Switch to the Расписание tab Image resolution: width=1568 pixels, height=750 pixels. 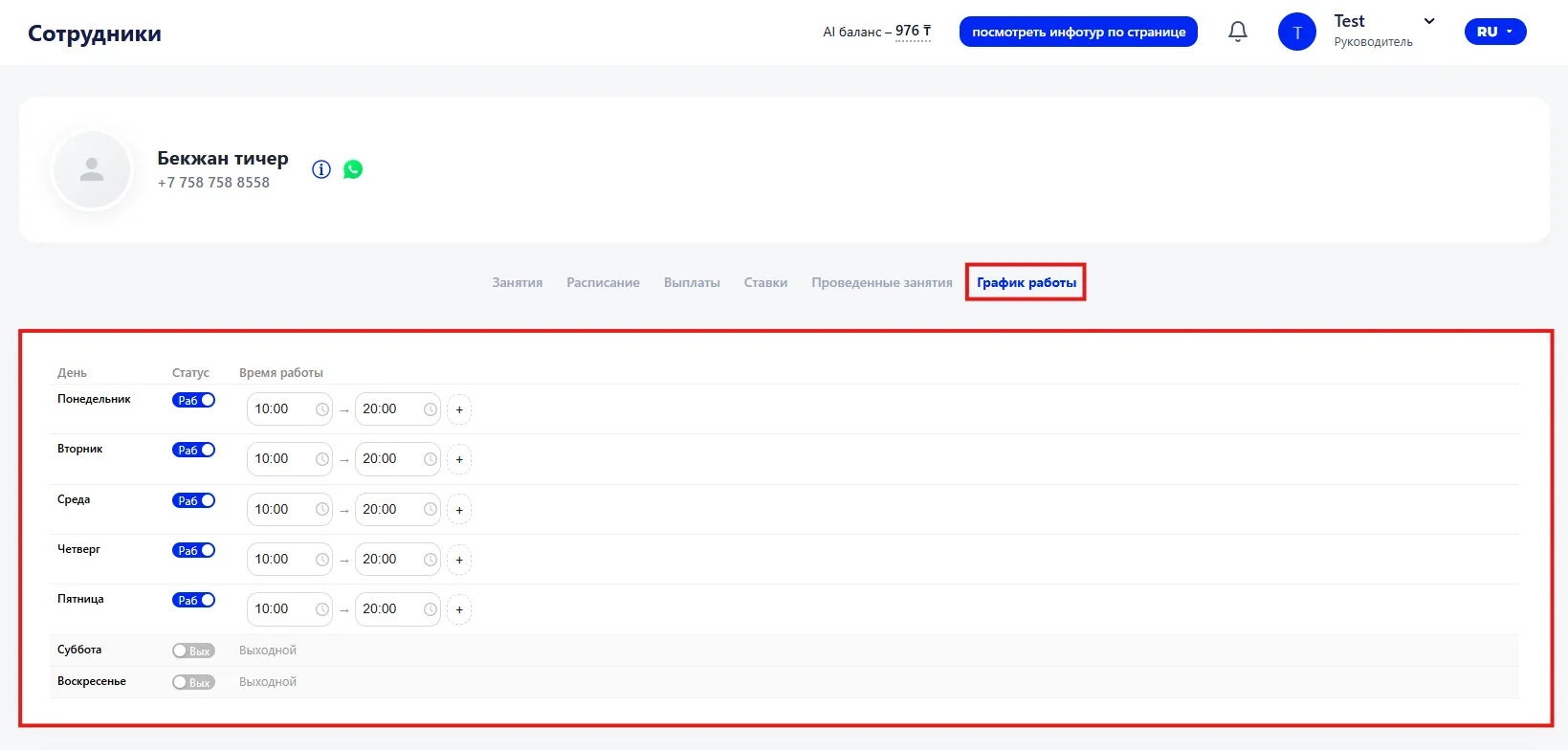[603, 282]
